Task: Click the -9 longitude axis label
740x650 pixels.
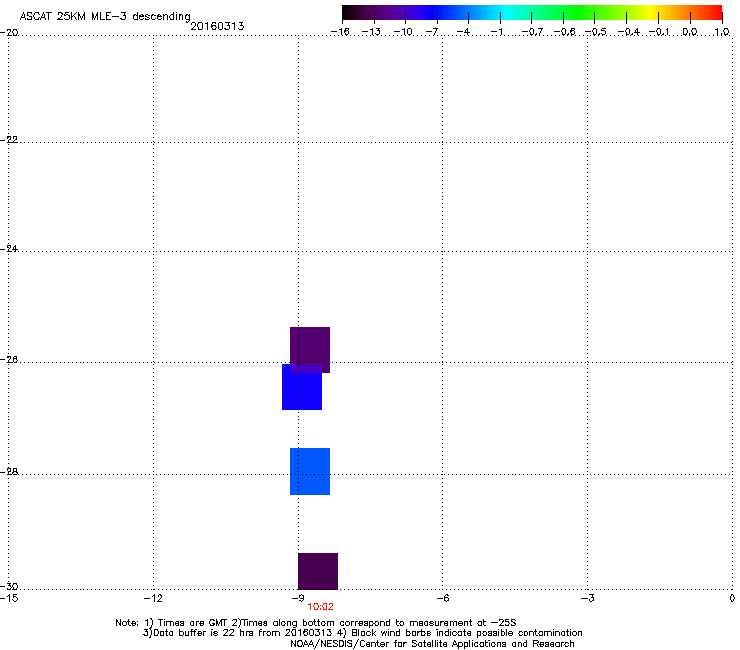Action: (x=298, y=598)
